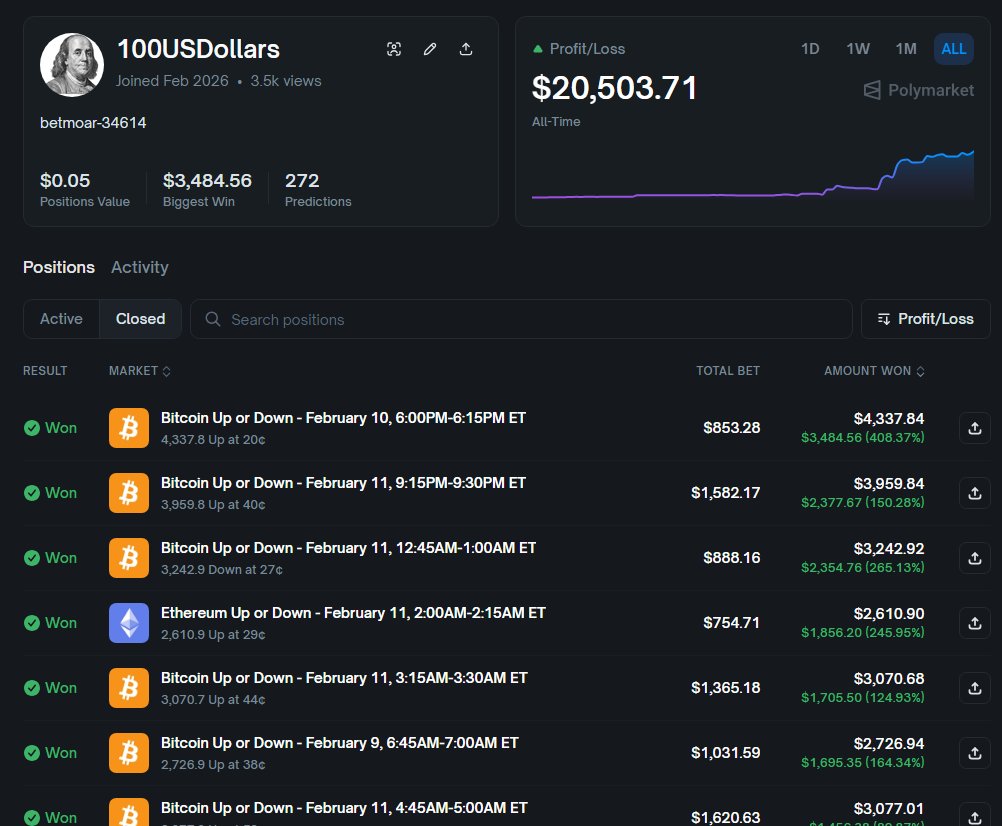Click the green Won check on Ethereum row
This screenshot has height=826, width=1002.
[31, 623]
